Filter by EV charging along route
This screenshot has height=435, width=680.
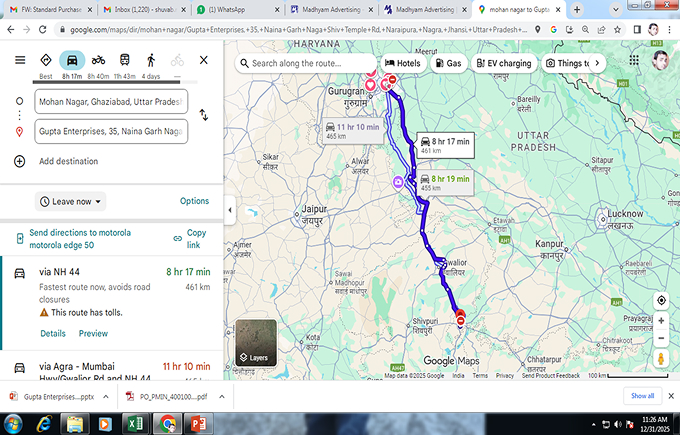(503, 63)
